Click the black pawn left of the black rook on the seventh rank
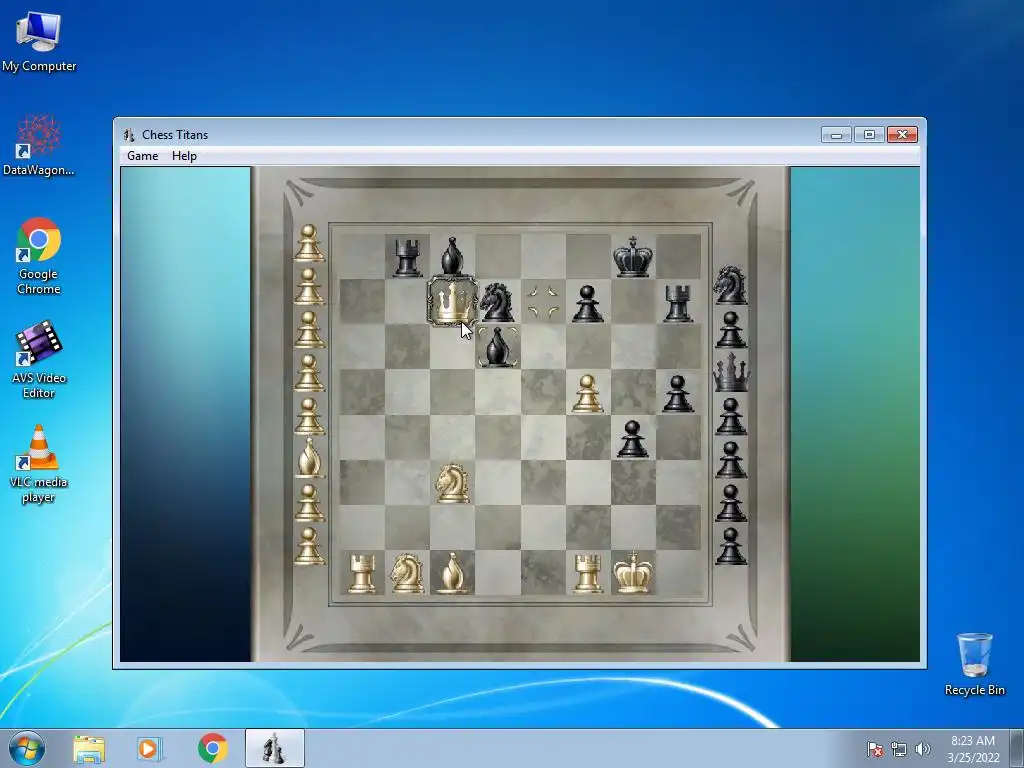 tap(588, 304)
